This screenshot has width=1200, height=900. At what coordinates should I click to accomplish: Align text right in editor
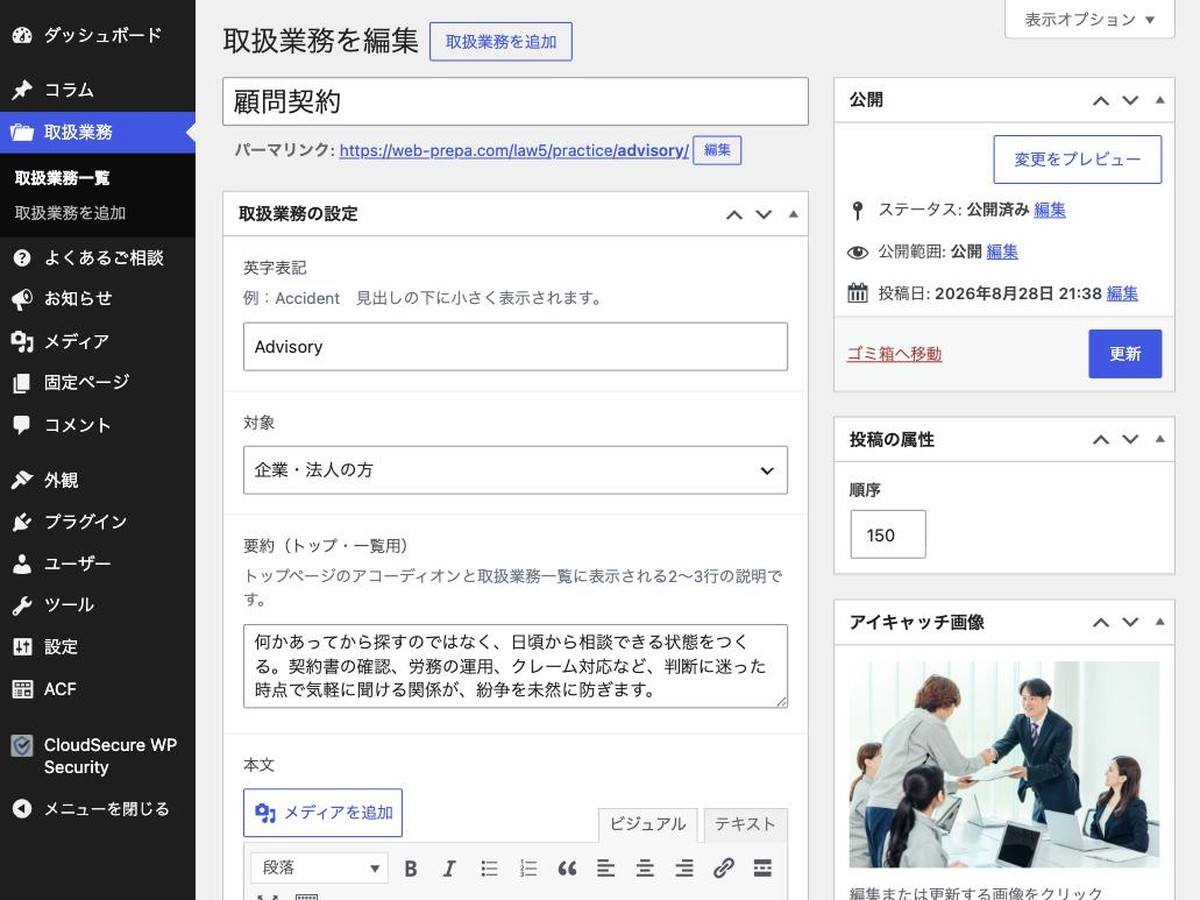tap(684, 868)
